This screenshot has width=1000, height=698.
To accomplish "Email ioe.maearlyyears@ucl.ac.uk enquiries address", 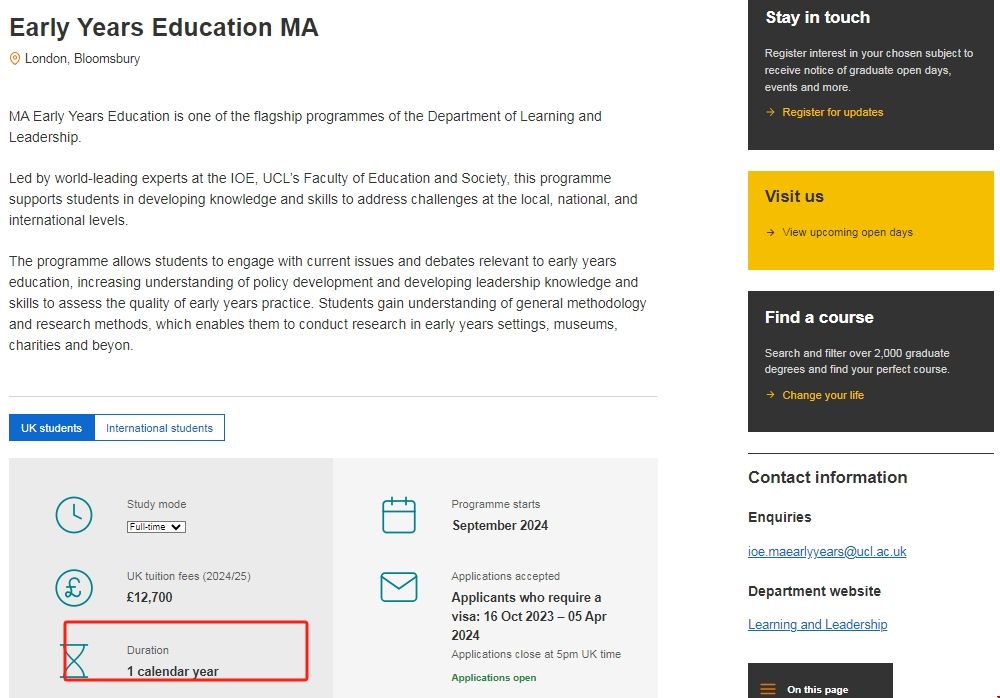I will (827, 551).
